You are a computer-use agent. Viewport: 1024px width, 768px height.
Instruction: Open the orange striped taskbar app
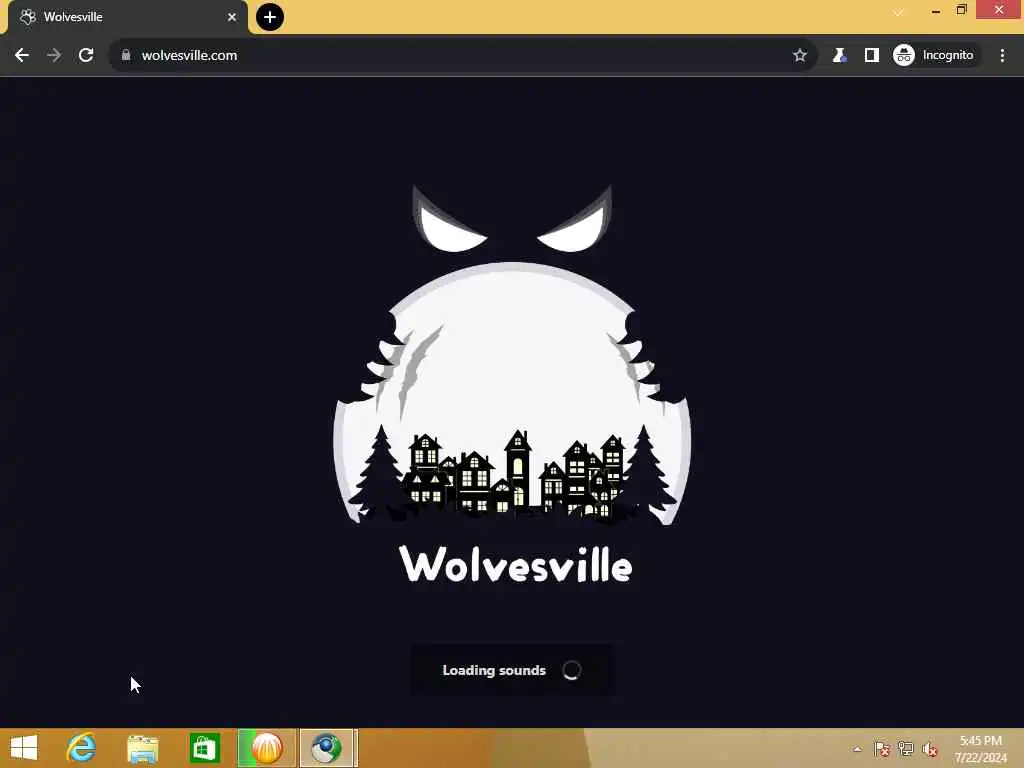click(267, 748)
